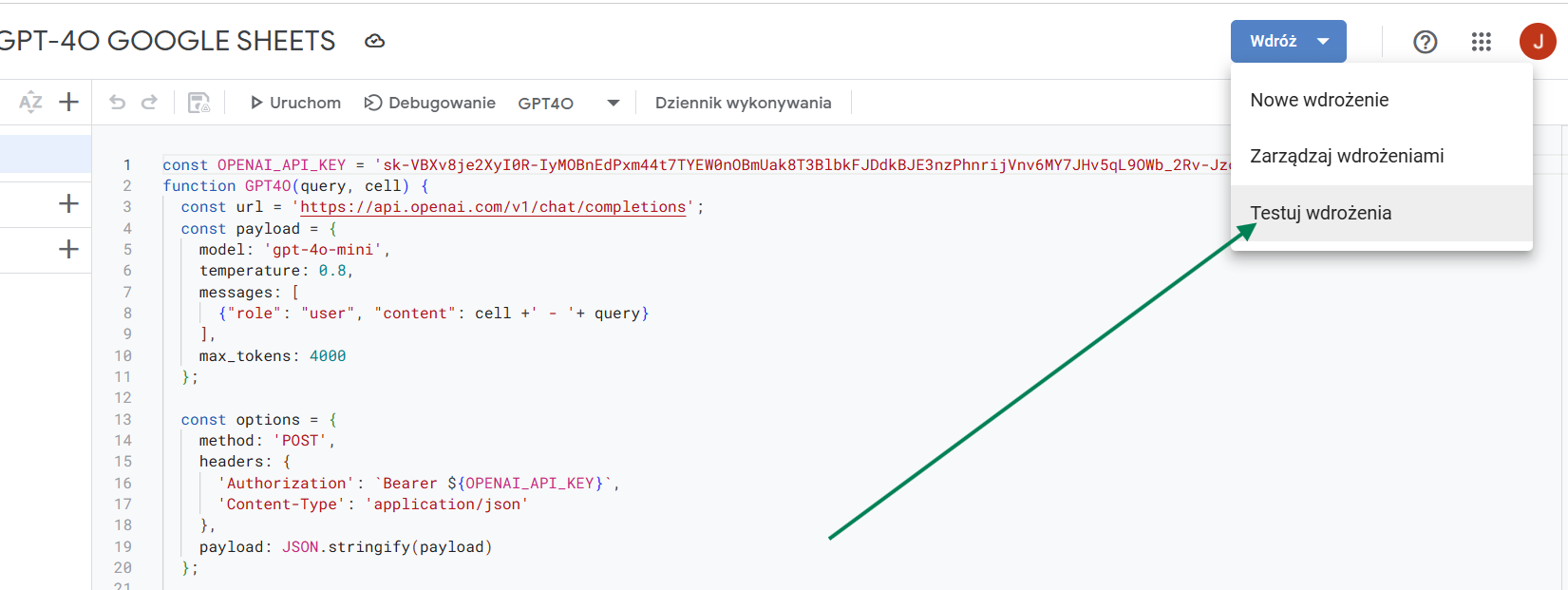Viewport: 1568px width, 590px height.
Task: Click the redo arrow icon
Action: point(149,103)
